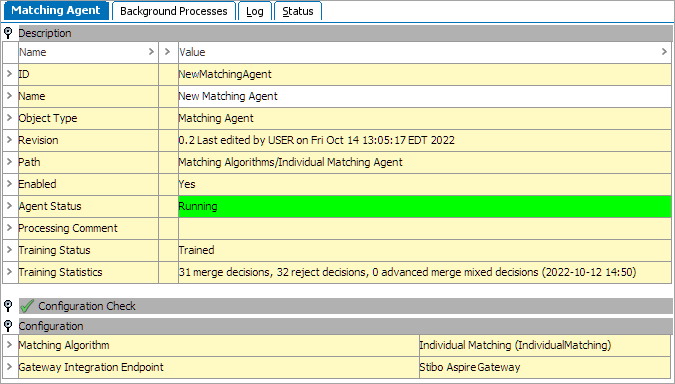Click the Value column header arrow

point(664,52)
